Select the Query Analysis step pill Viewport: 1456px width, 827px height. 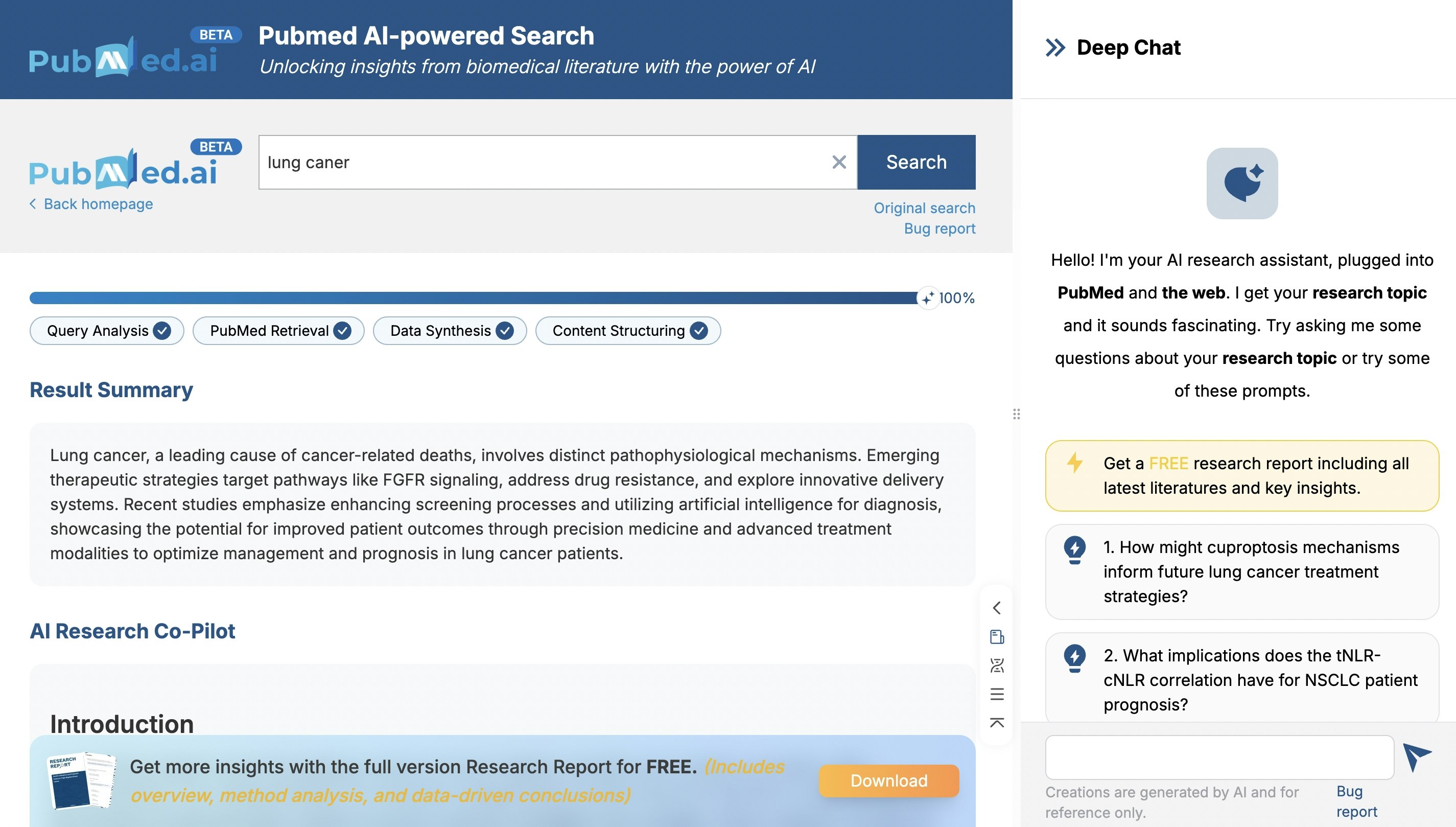pyautogui.click(x=107, y=331)
